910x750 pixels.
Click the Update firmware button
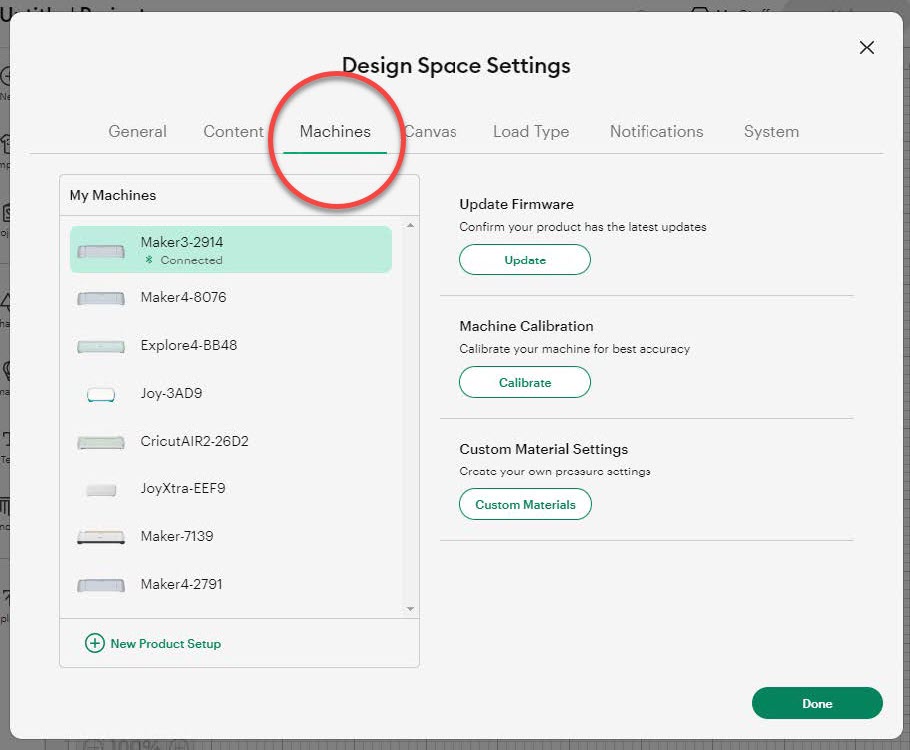(525, 259)
